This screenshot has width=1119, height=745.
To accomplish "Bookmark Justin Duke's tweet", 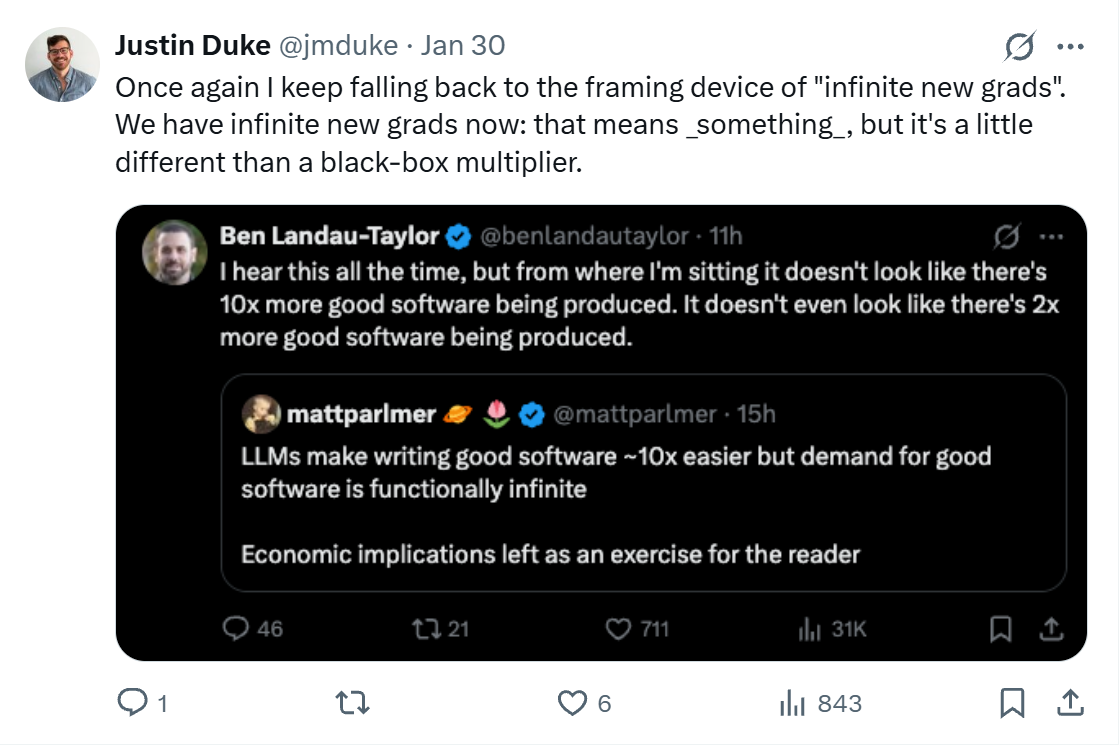I will click(x=1013, y=703).
